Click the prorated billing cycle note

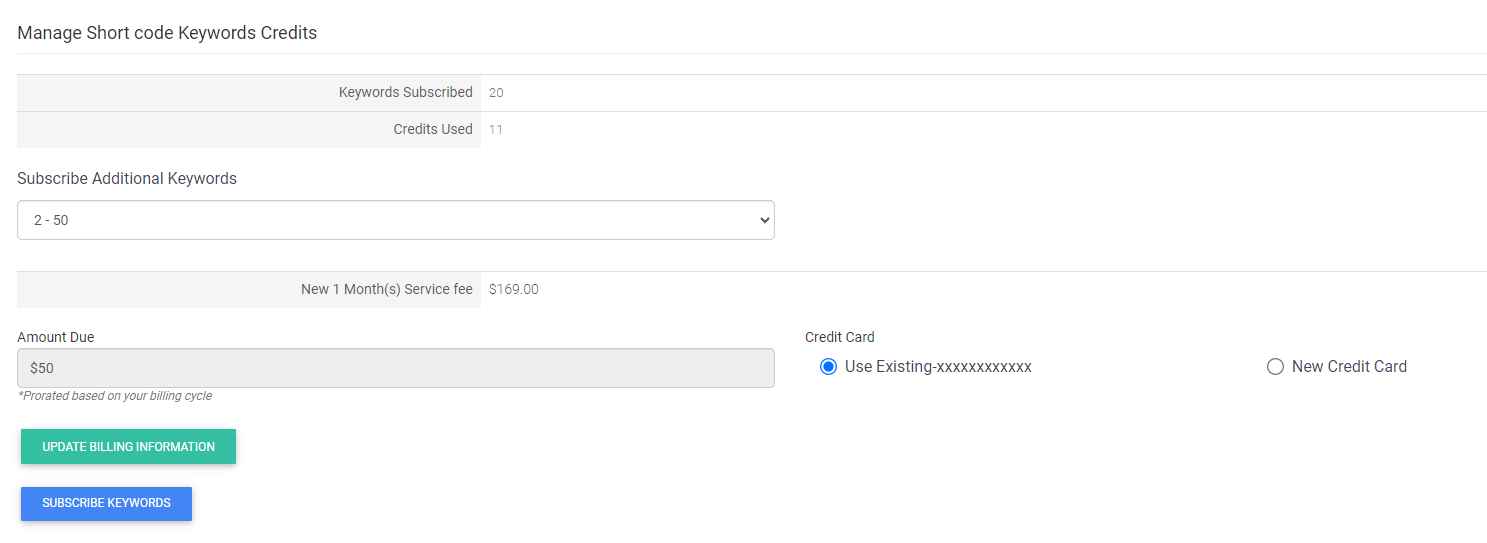click(x=115, y=396)
